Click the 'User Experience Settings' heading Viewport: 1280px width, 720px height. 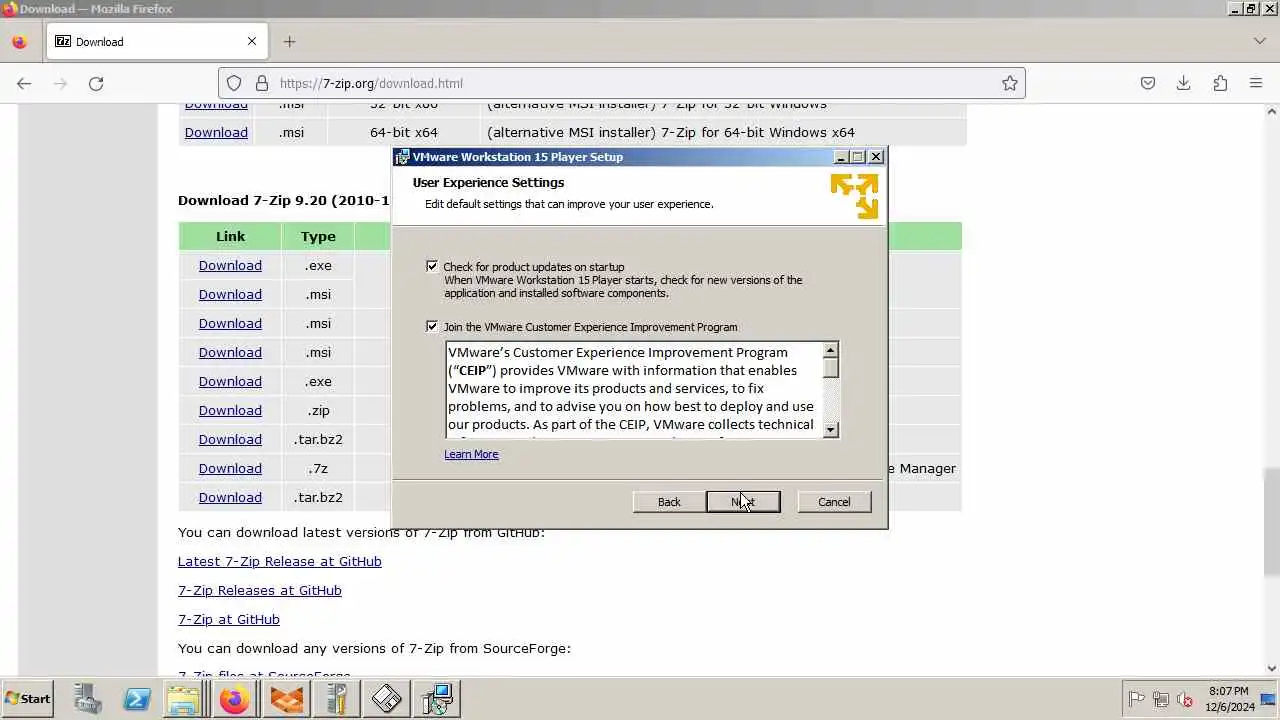[x=488, y=182]
